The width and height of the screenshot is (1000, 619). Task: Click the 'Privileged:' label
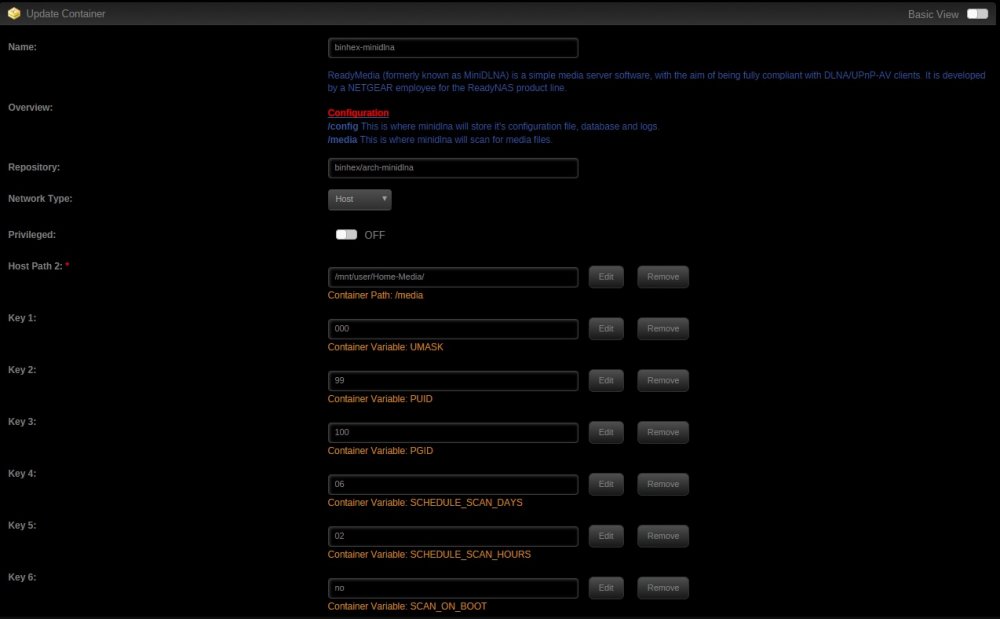pyautogui.click(x=32, y=235)
